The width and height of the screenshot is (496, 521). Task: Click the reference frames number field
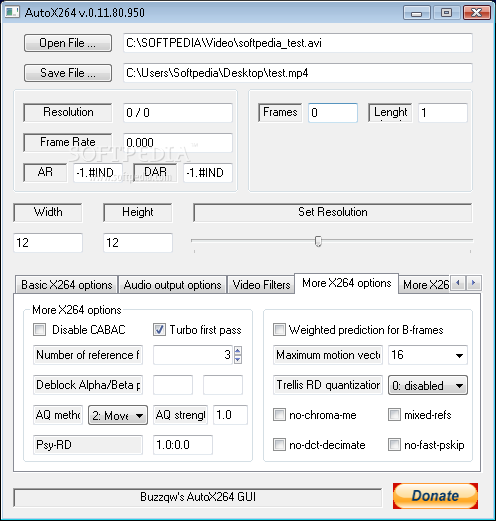[193, 355]
